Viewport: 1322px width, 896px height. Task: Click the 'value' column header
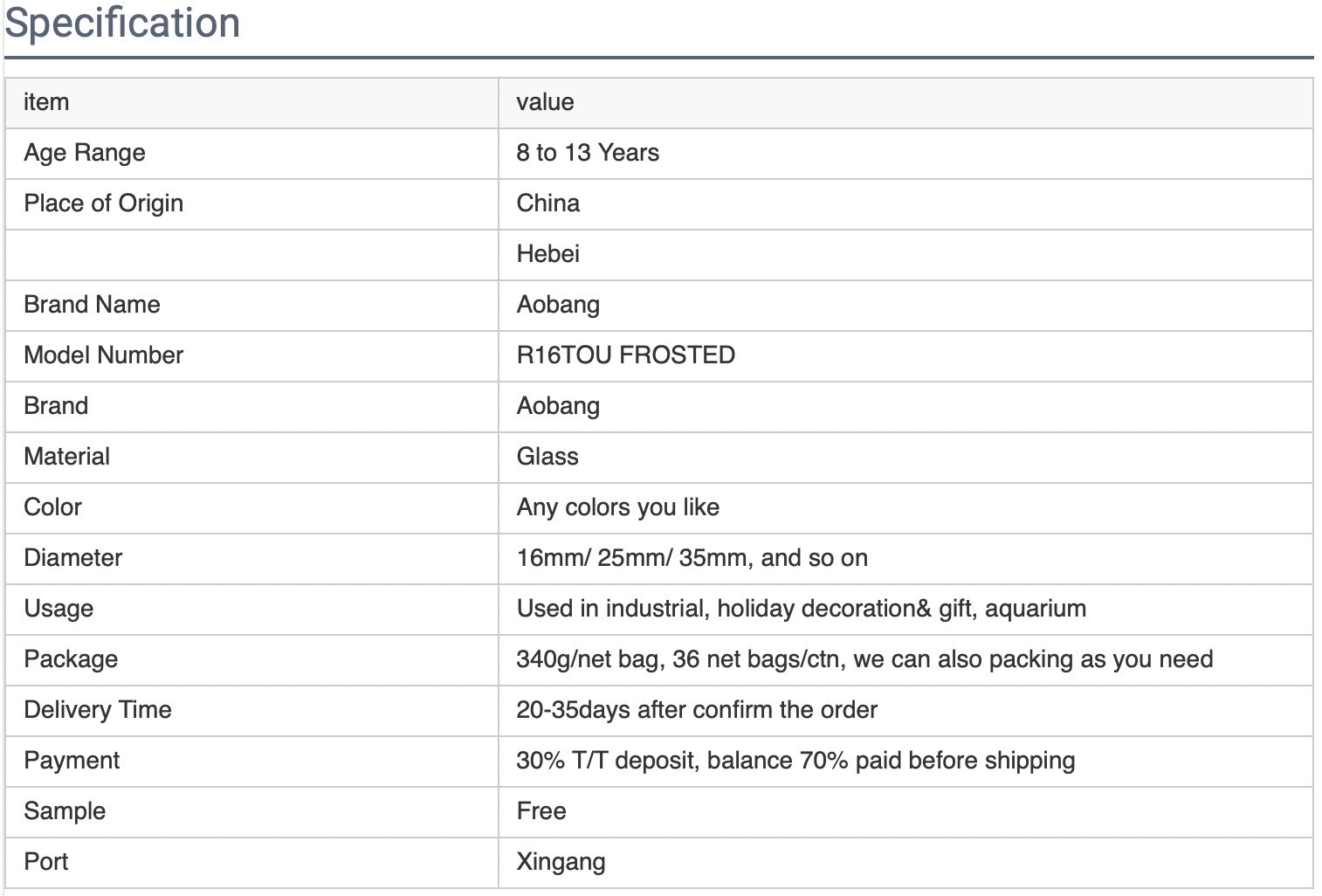(545, 102)
